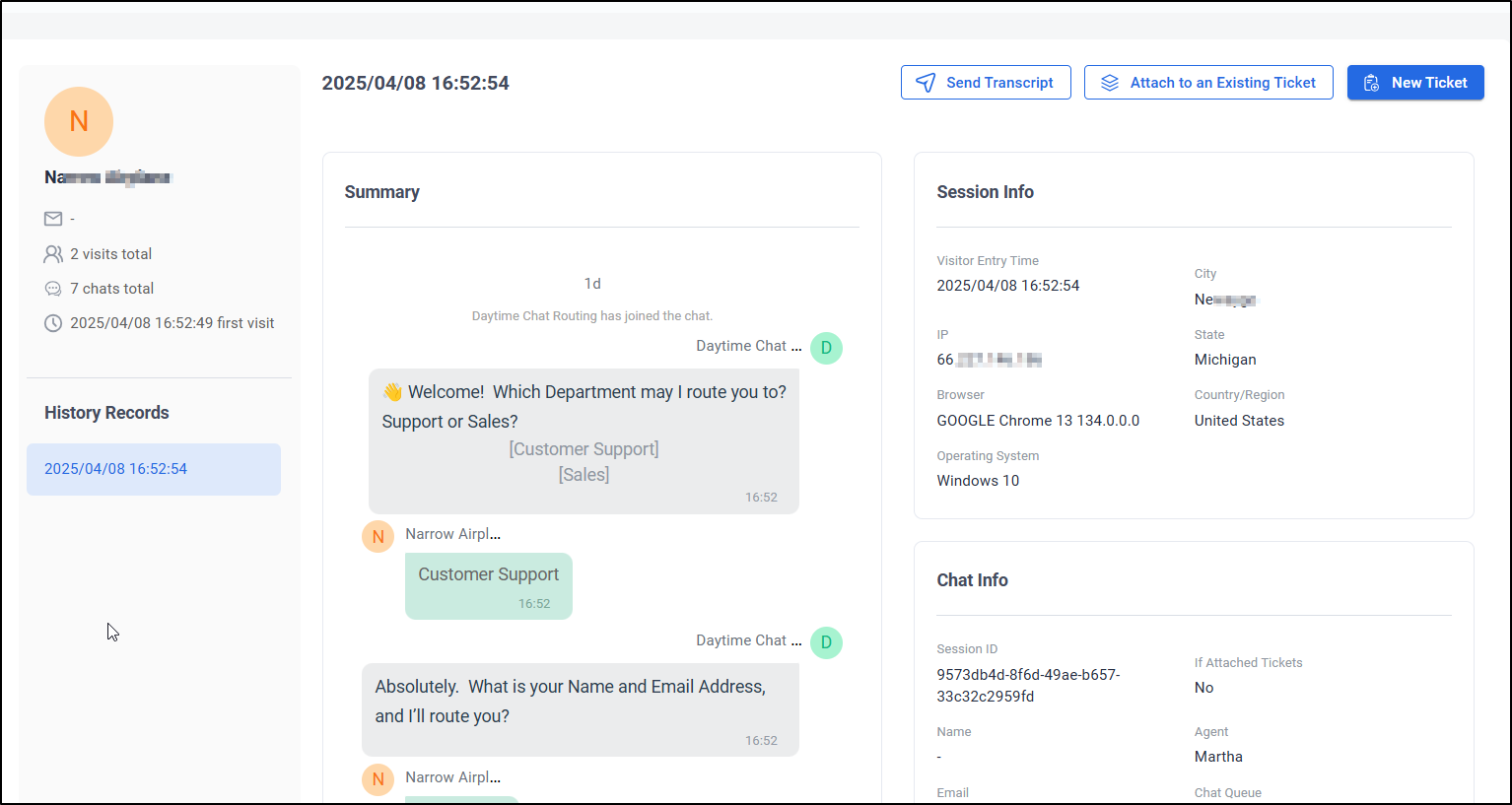Click the [Customer Support] option in welcome message
The image size is (1512, 805).
[x=584, y=449]
